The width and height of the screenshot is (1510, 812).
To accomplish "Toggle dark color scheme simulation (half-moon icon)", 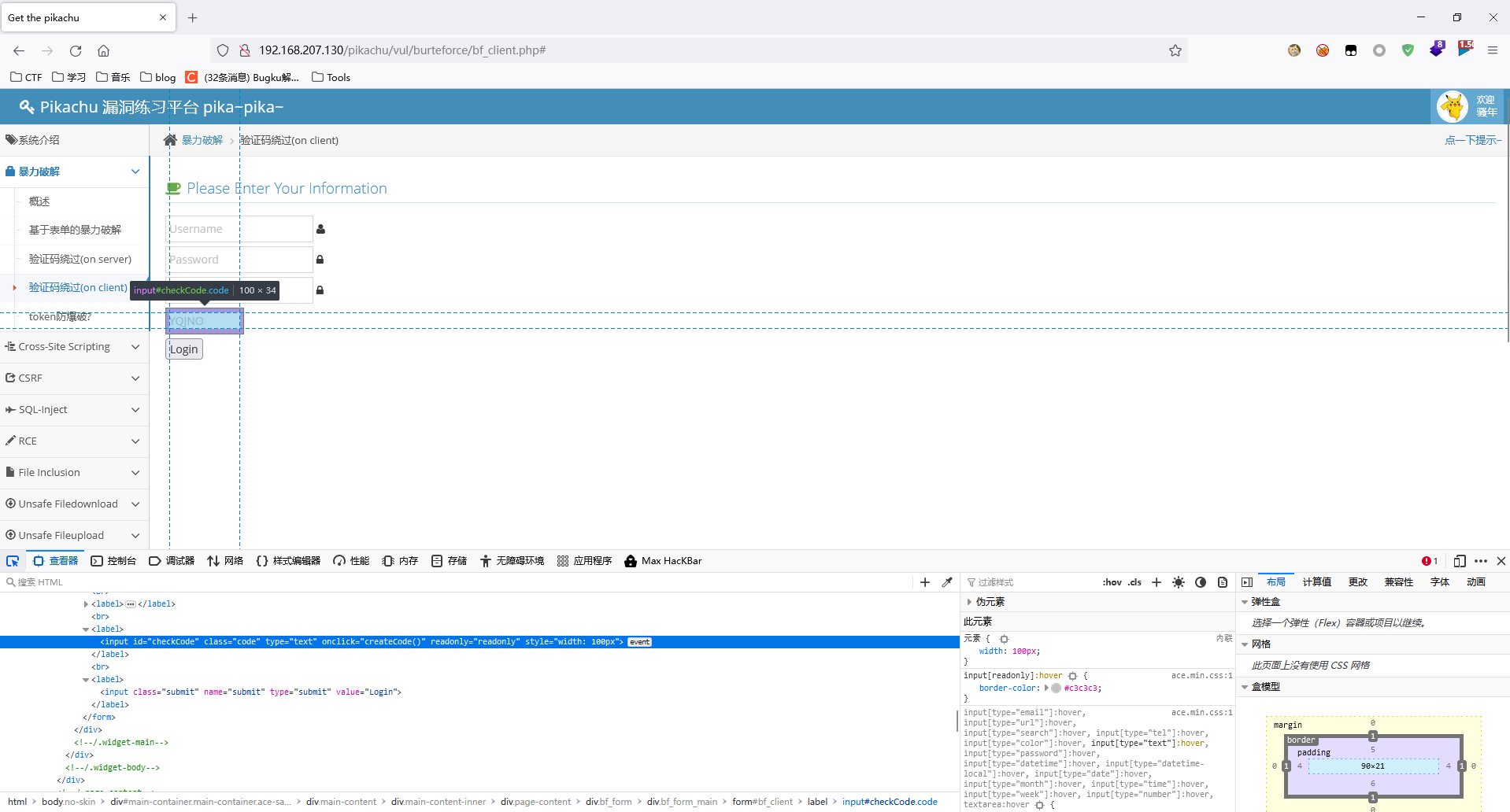I will coord(1201,582).
